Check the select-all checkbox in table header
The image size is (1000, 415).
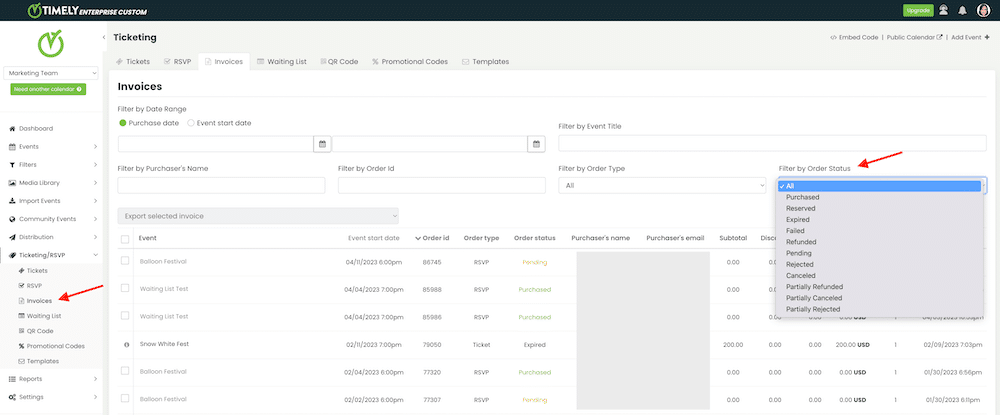click(x=125, y=239)
